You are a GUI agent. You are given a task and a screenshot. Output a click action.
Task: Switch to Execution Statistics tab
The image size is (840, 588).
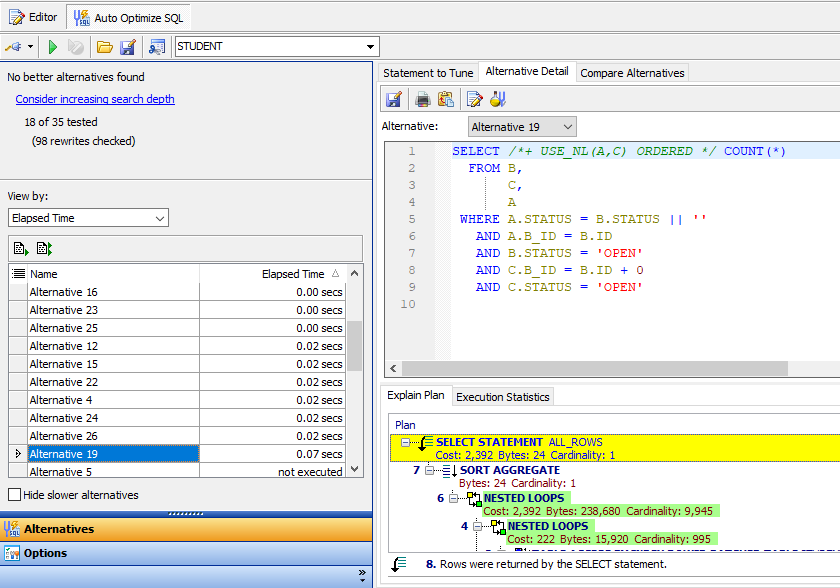click(502, 397)
